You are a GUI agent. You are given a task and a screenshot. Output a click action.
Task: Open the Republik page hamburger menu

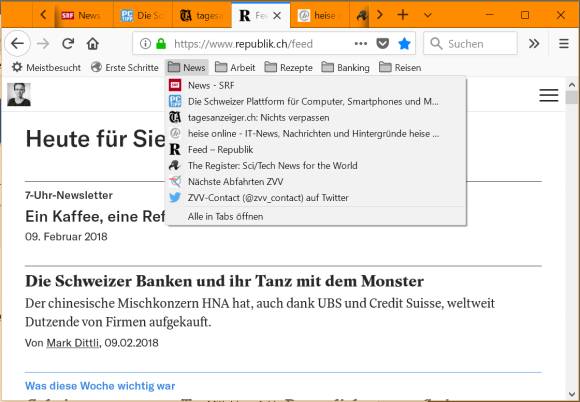(x=549, y=95)
